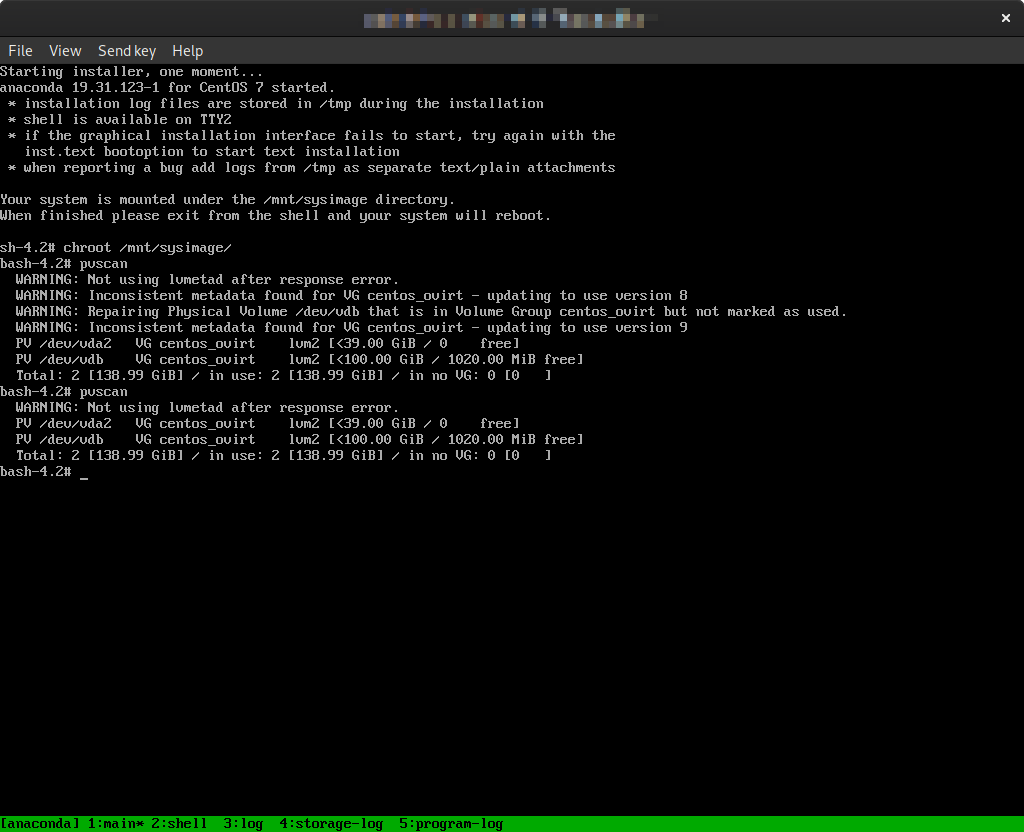Screen dimensions: 1024x832
Task: Click the [anaconda] session label
Action: 40,824
